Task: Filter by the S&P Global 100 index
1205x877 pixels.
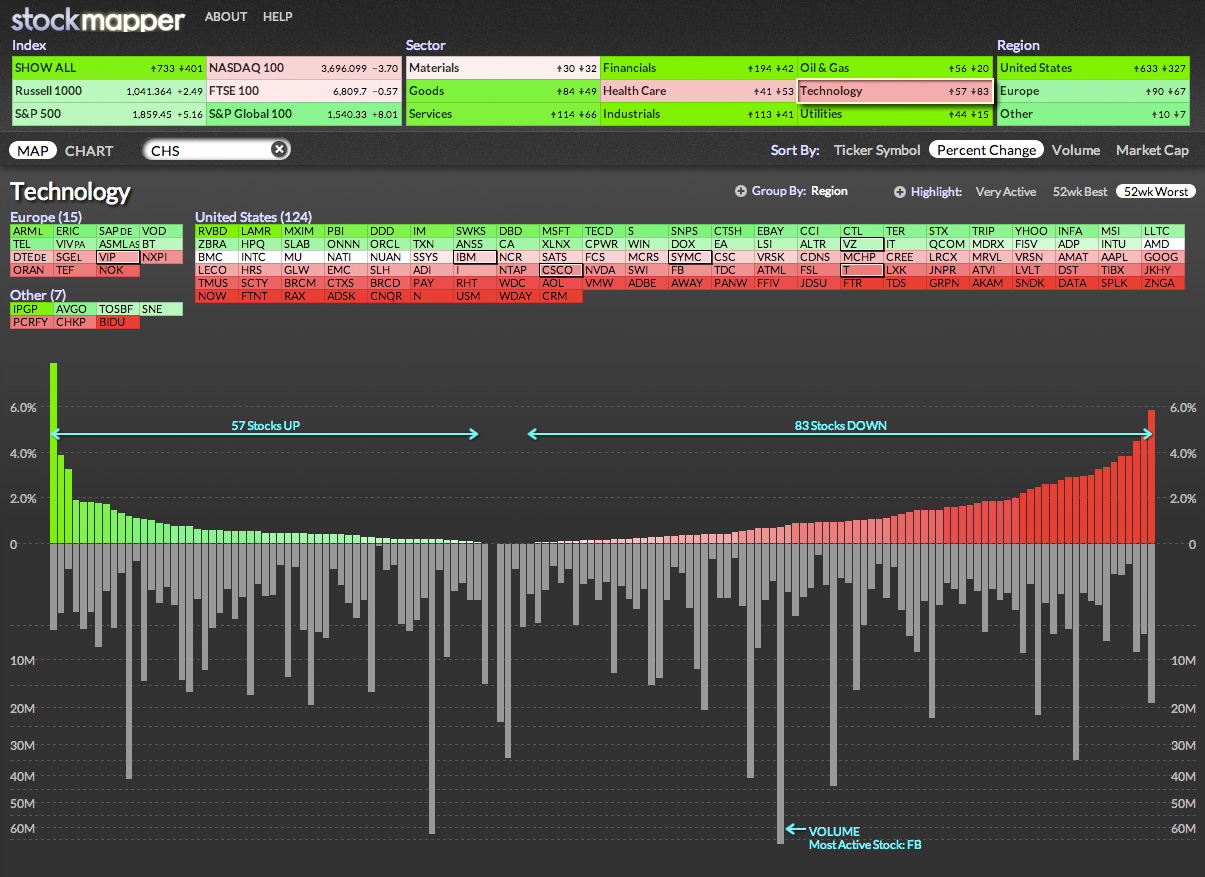Action: pos(304,114)
